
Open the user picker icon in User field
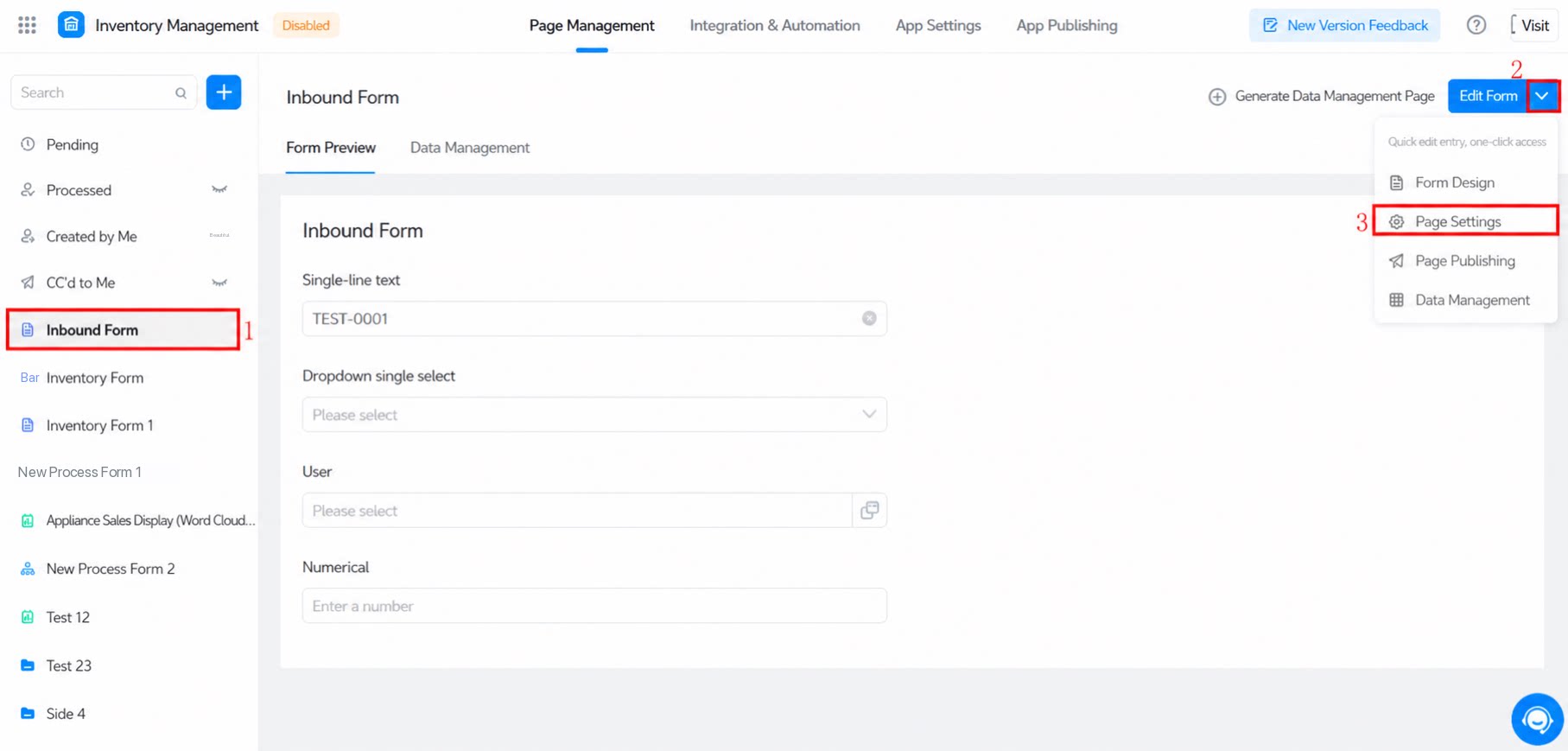[869, 511]
